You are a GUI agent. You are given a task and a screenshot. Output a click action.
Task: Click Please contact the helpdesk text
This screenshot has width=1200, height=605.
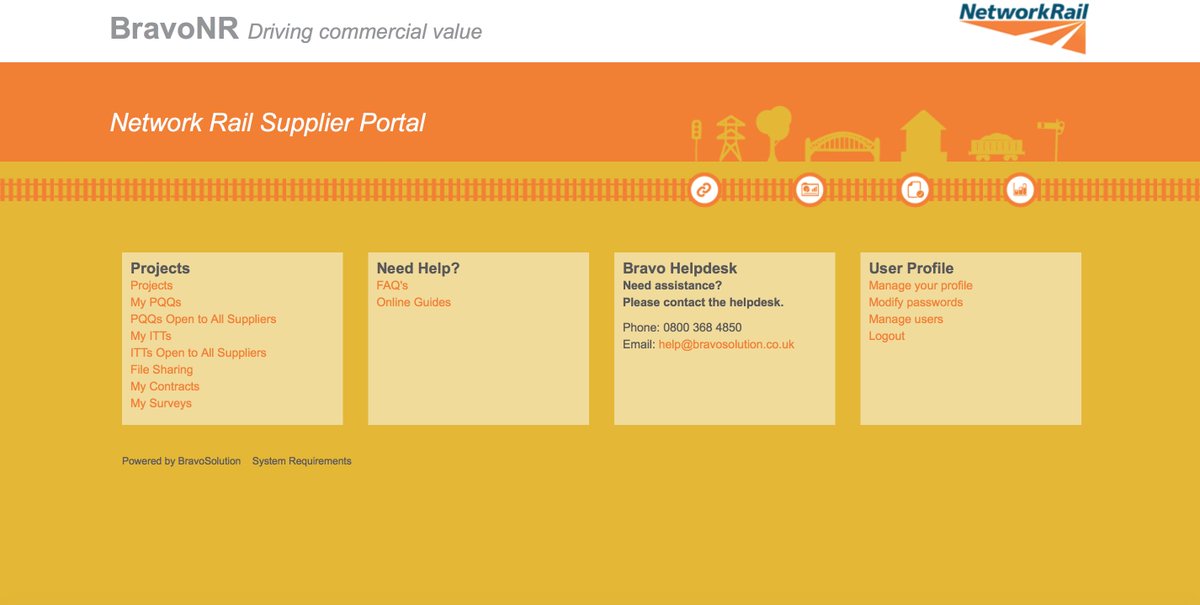703,303
